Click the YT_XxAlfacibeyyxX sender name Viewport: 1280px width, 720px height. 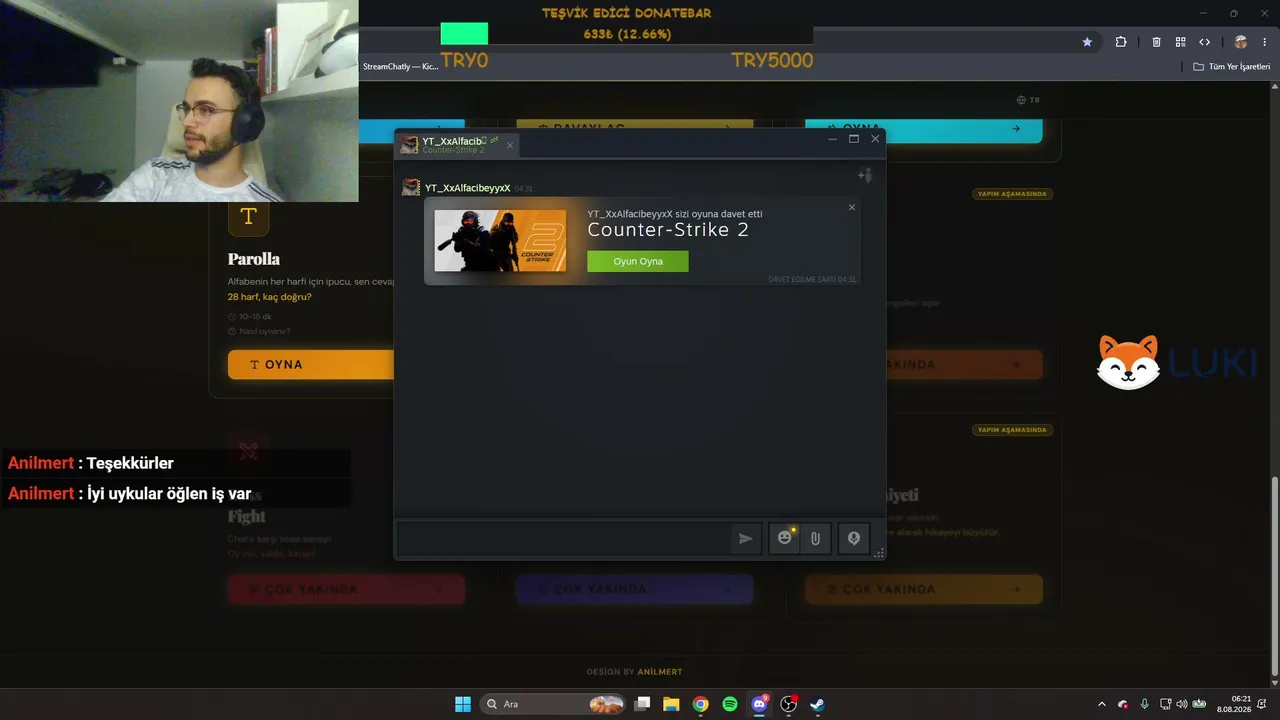coord(468,188)
